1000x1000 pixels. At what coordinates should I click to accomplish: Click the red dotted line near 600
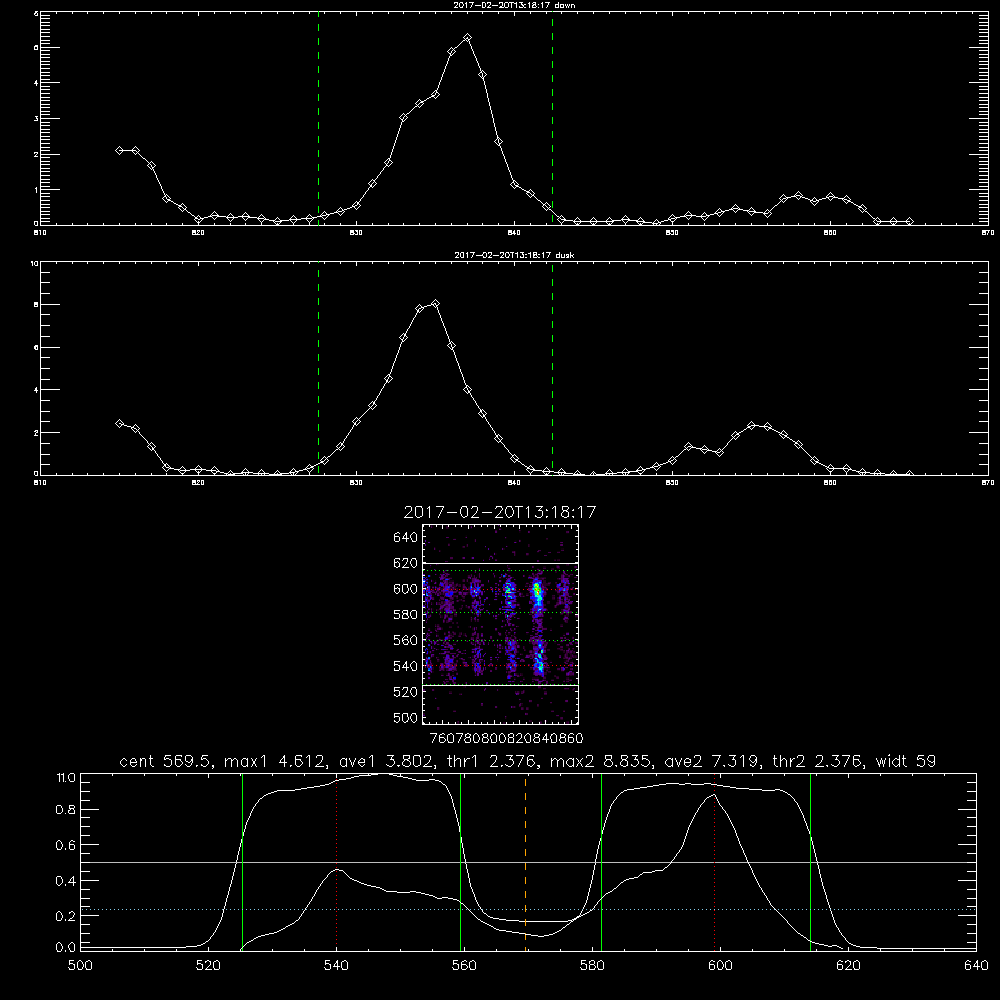click(x=714, y=862)
